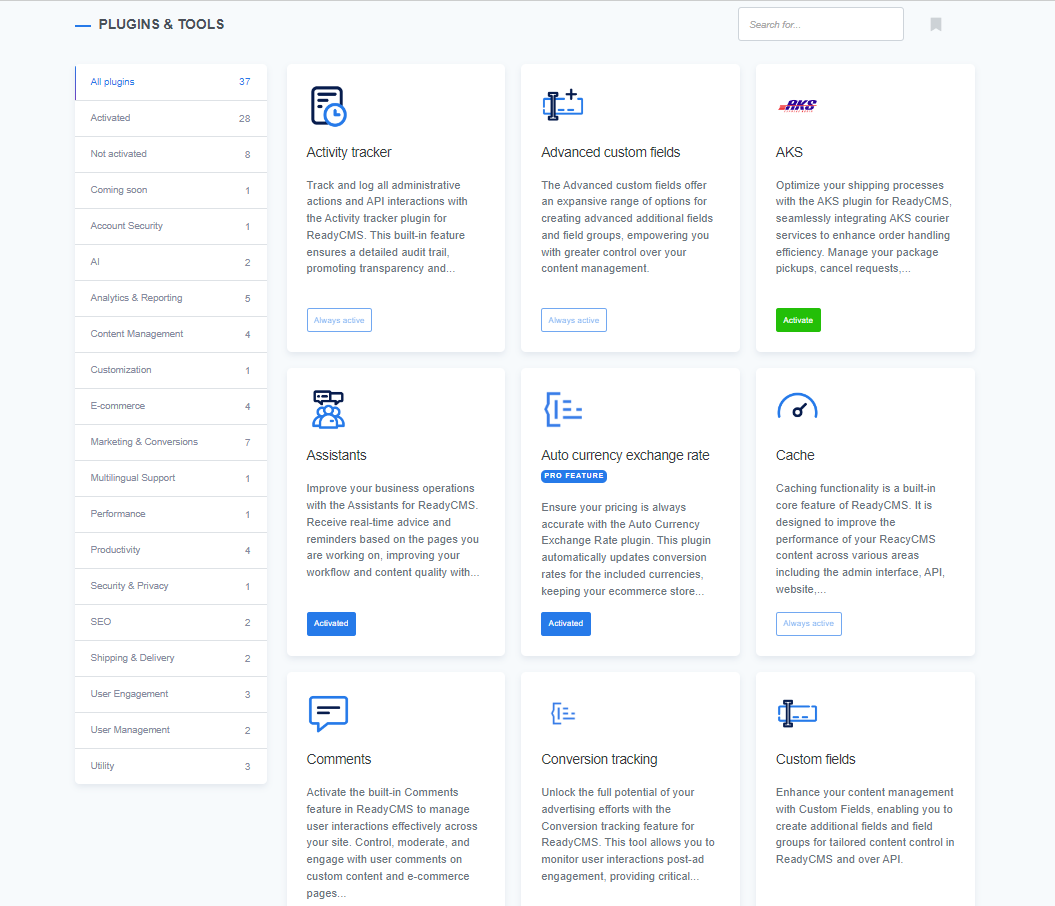The width and height of the screenshot is (1055, 906).
Task: Click count 7 beside Marketing & Conversions
Action: (248, 443)
